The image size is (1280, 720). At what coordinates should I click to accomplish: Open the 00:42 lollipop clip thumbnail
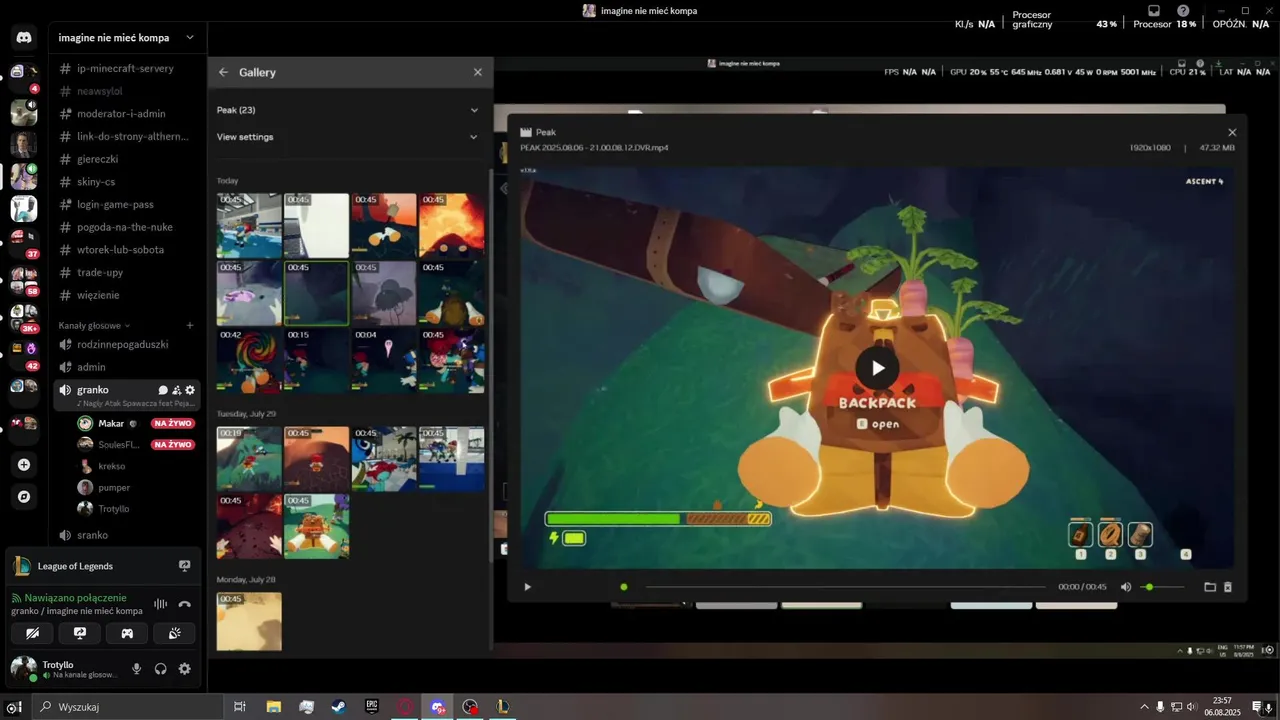[x=249, y=361]
